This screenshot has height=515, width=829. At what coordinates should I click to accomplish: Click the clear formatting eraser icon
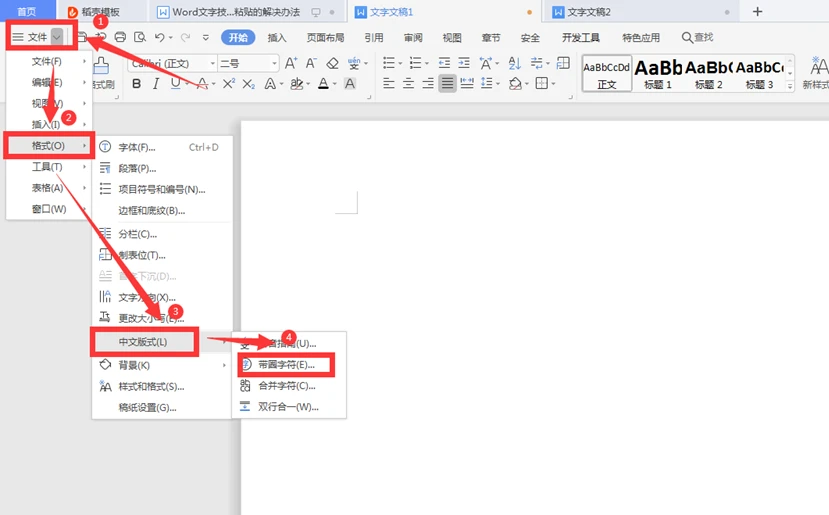tap(331, 63)
